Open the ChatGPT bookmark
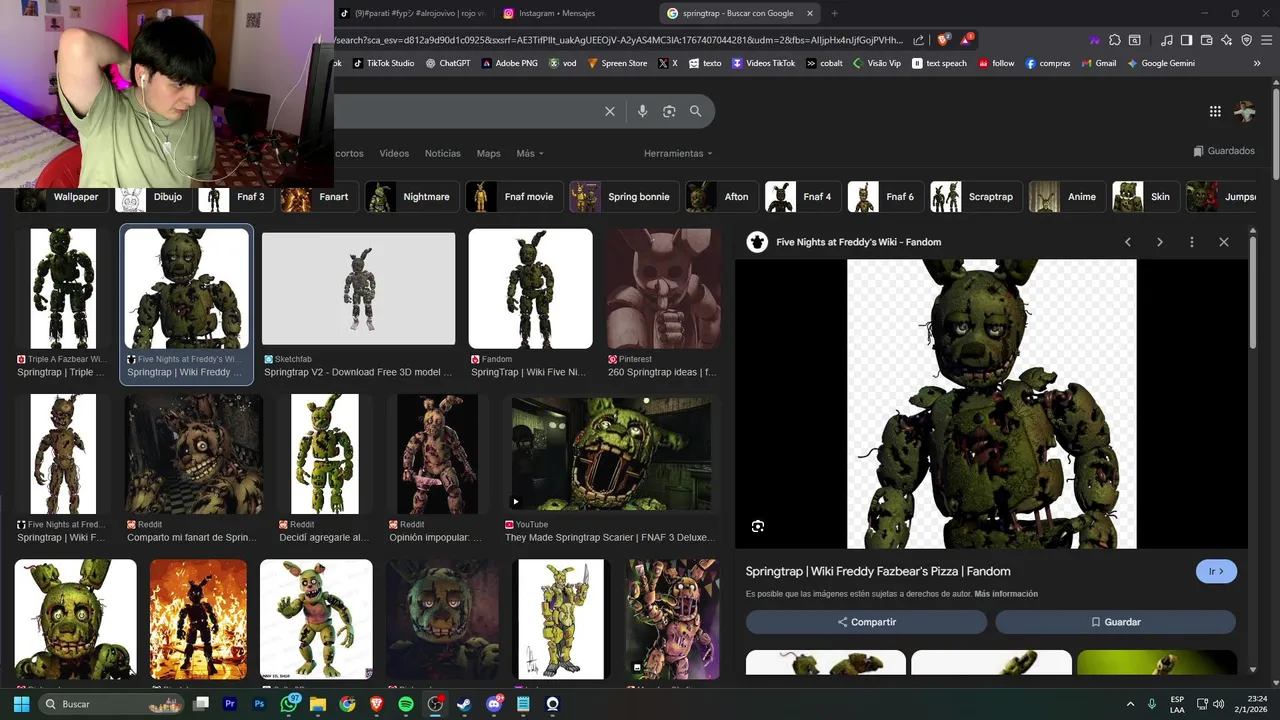The height and width of the screenshot is (720, 1280). [448, 63]
